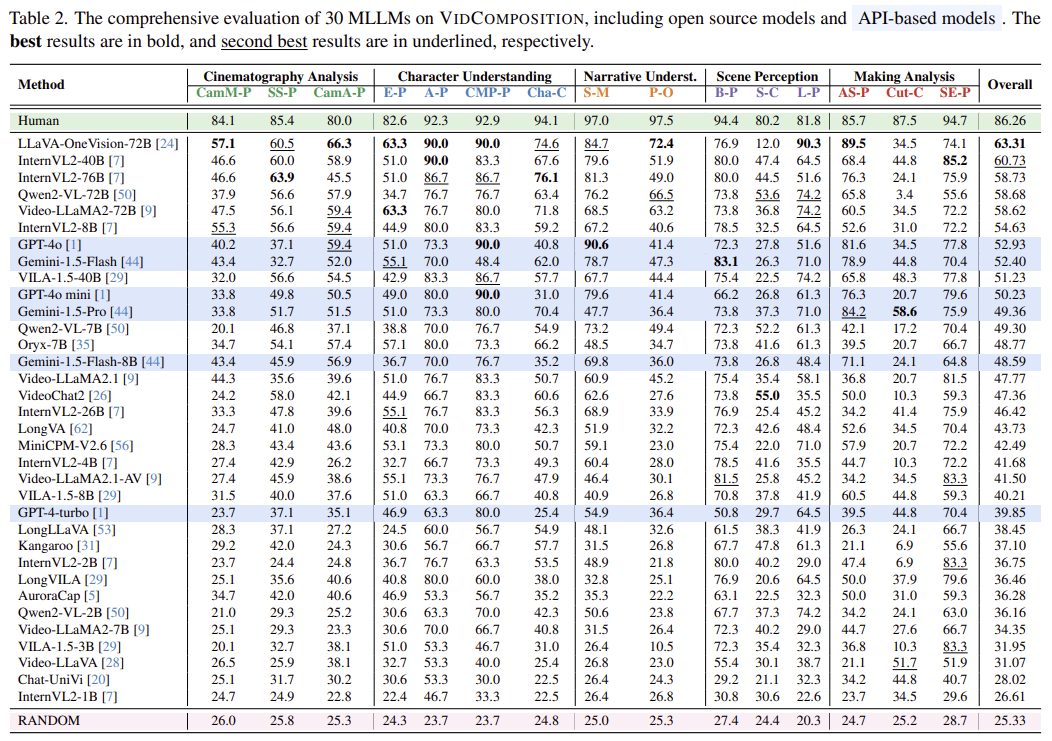Click the Video-LLaMA2.1-AV model name
The height and width of the screenshot is (741, 1052).
coord(80,479)
